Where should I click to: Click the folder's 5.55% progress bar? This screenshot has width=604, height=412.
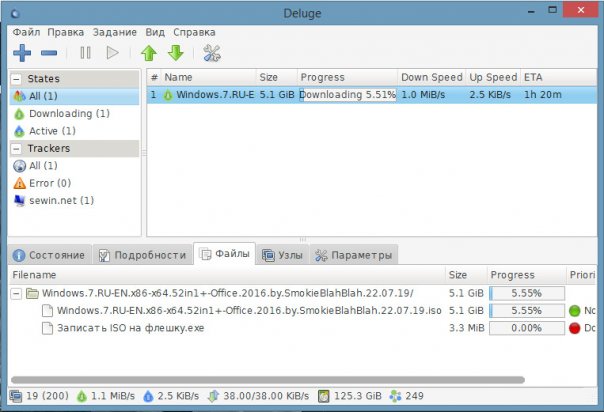point(527,293)
